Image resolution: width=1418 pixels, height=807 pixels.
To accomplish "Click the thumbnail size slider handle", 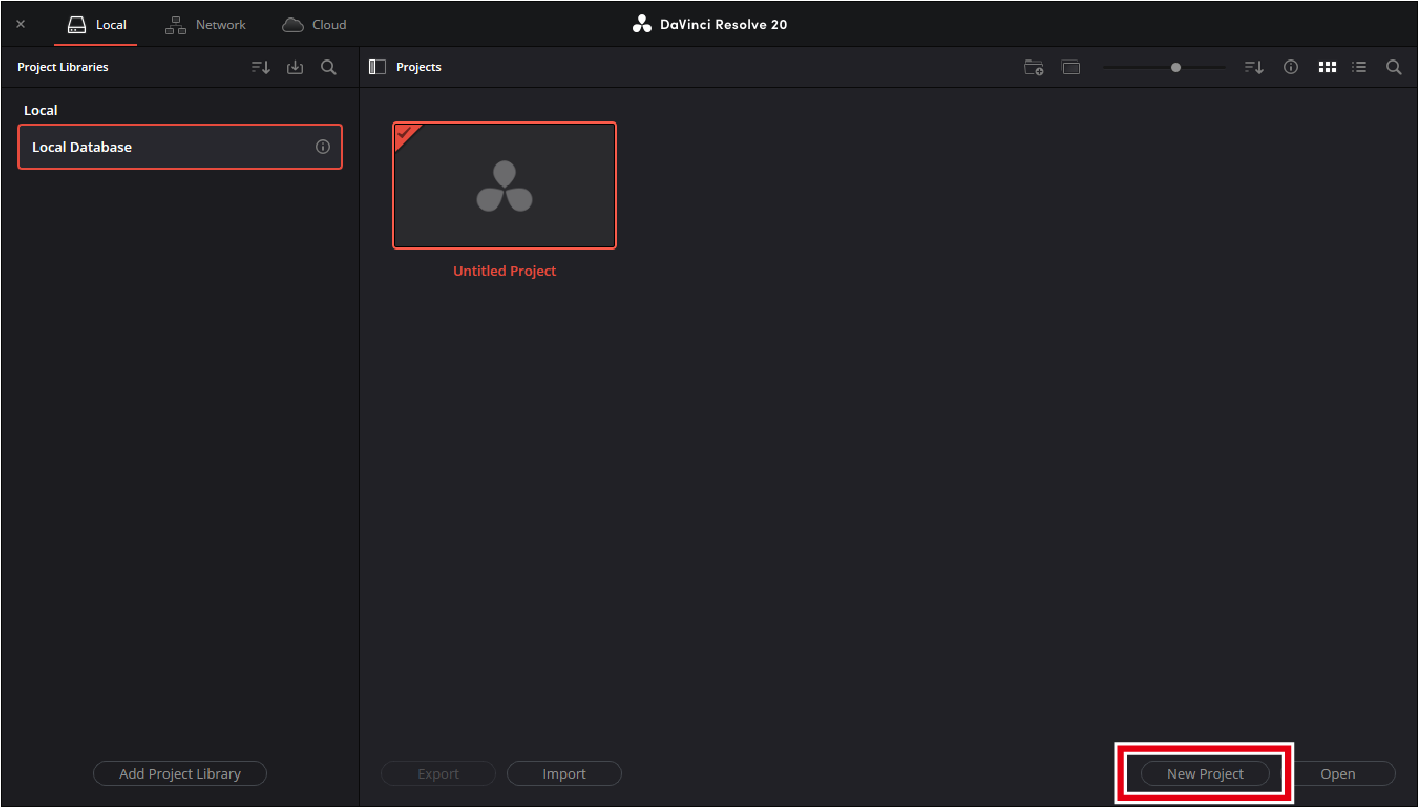I will (1176, 67).
